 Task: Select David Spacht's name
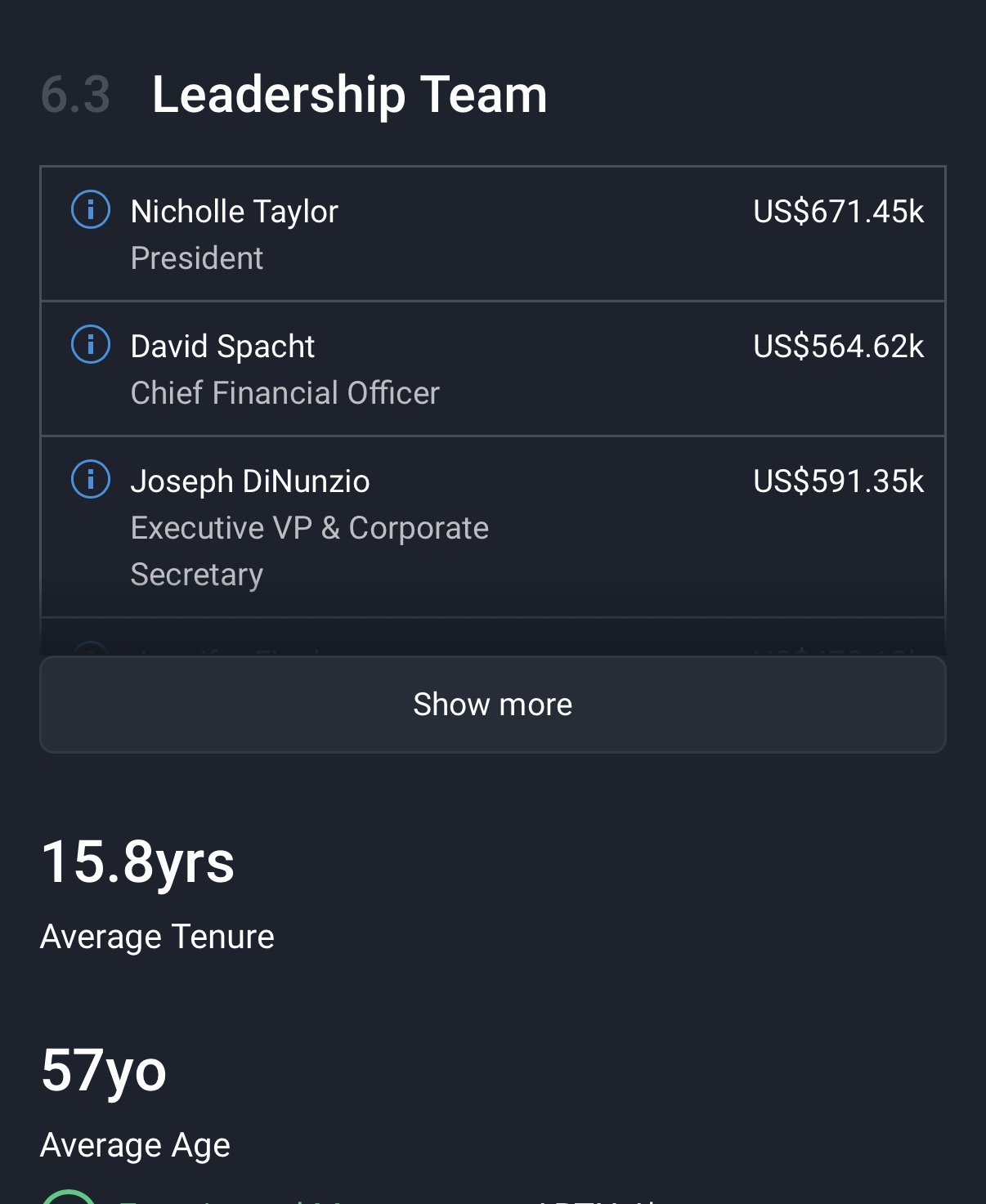[222, 347]
